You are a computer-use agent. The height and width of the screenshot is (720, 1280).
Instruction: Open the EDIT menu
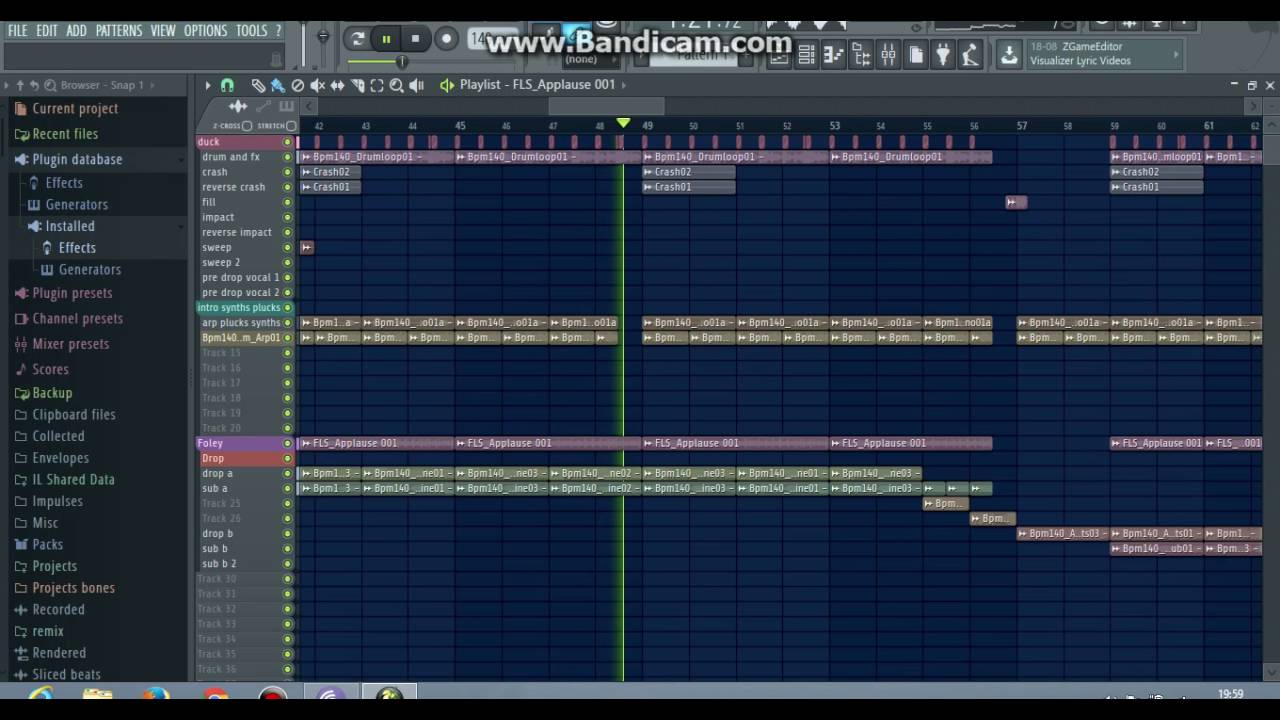47,31
